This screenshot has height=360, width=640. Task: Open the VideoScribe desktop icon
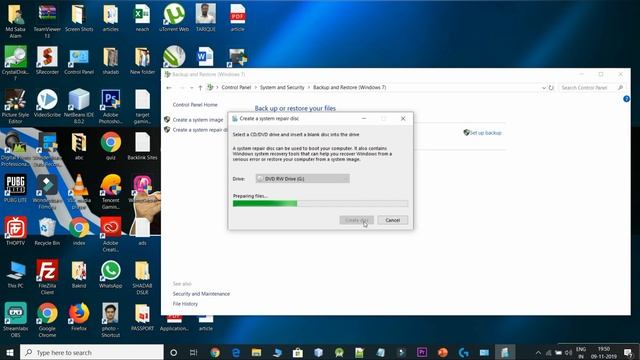(47, 104)
